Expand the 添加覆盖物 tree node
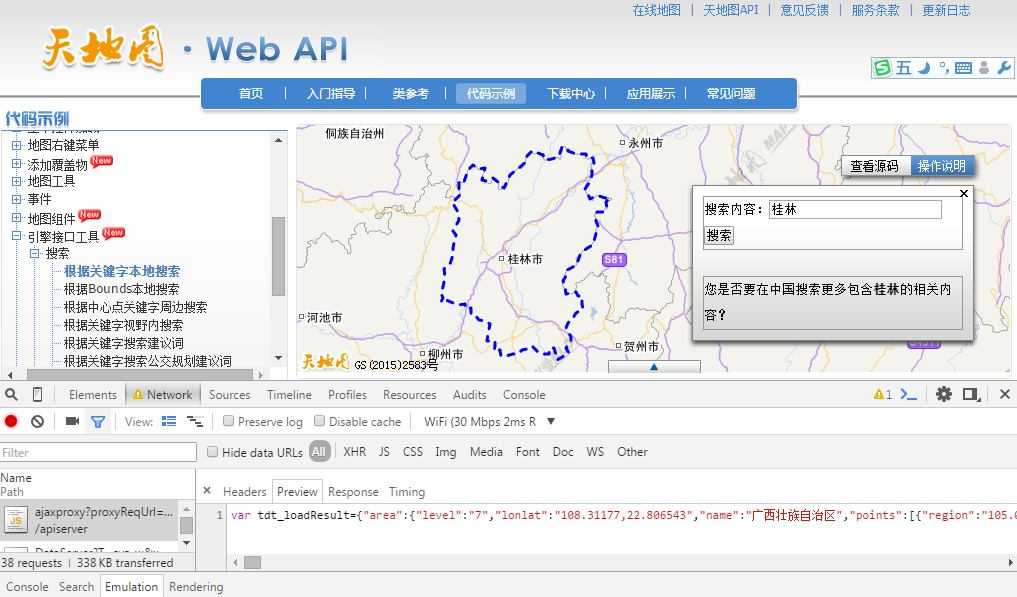The image size is (1017, 597). (x=16, y=164)
